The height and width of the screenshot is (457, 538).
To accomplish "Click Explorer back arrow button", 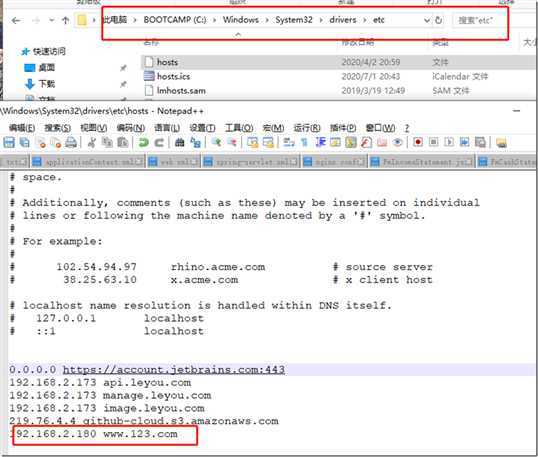I will pos(16,21).
